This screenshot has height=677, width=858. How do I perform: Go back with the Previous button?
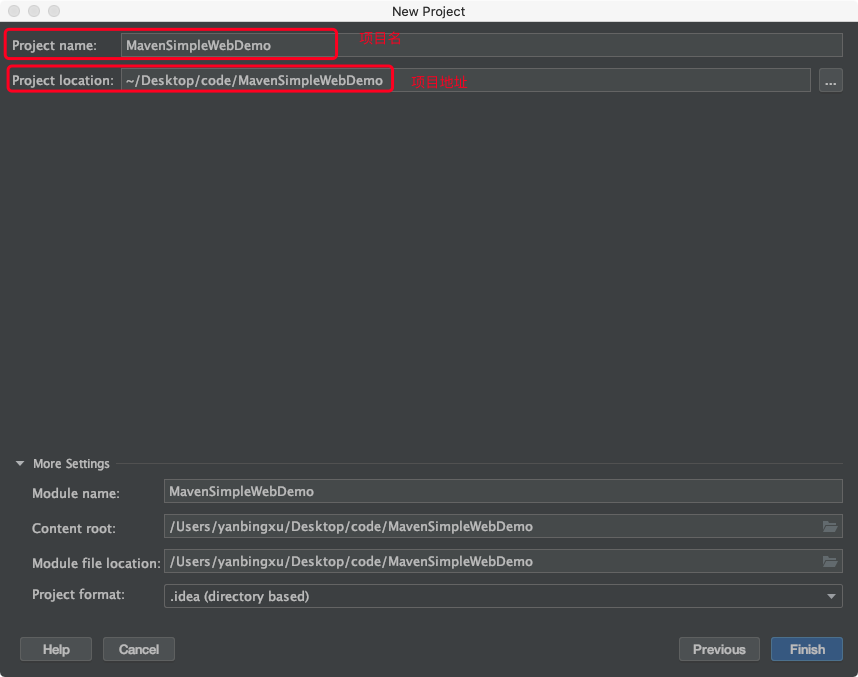pyautogui.click(x=719, y=649)
